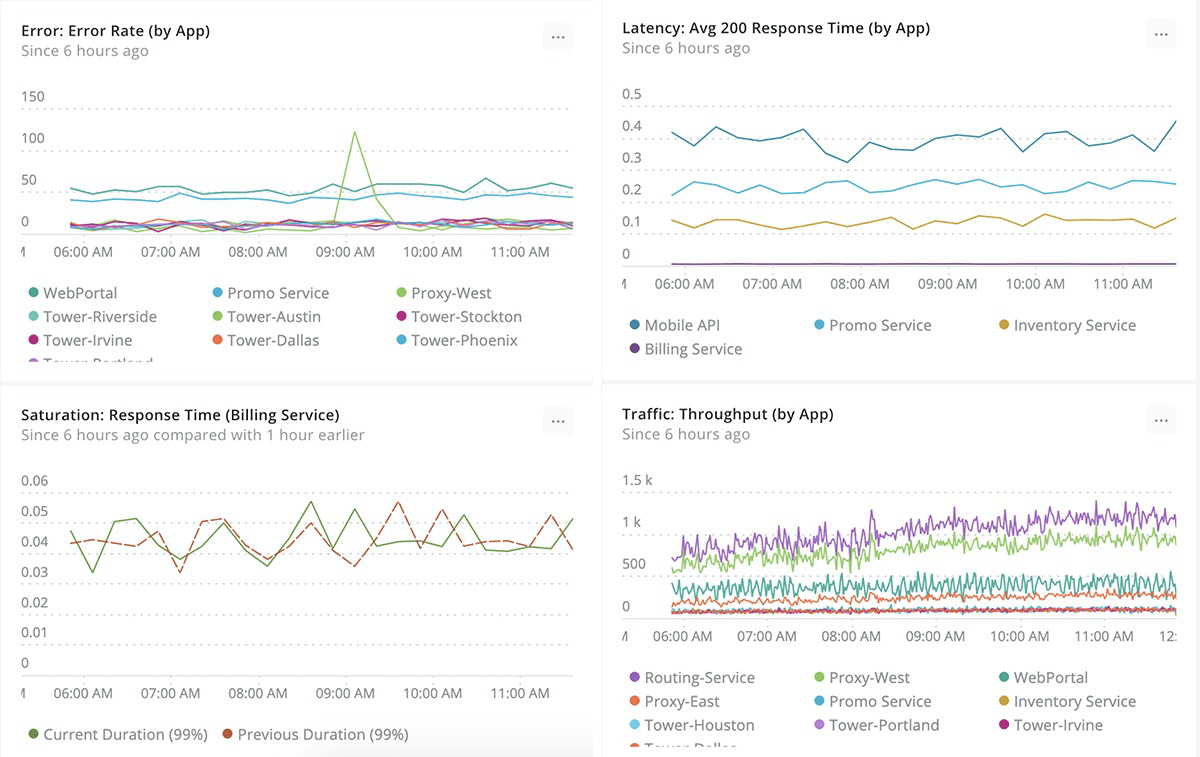The image size is (1200, 757).
Task: Click the 0.06 y-axis label on Saturation chart
Action: pyautogui.click(x=35, y=481)
